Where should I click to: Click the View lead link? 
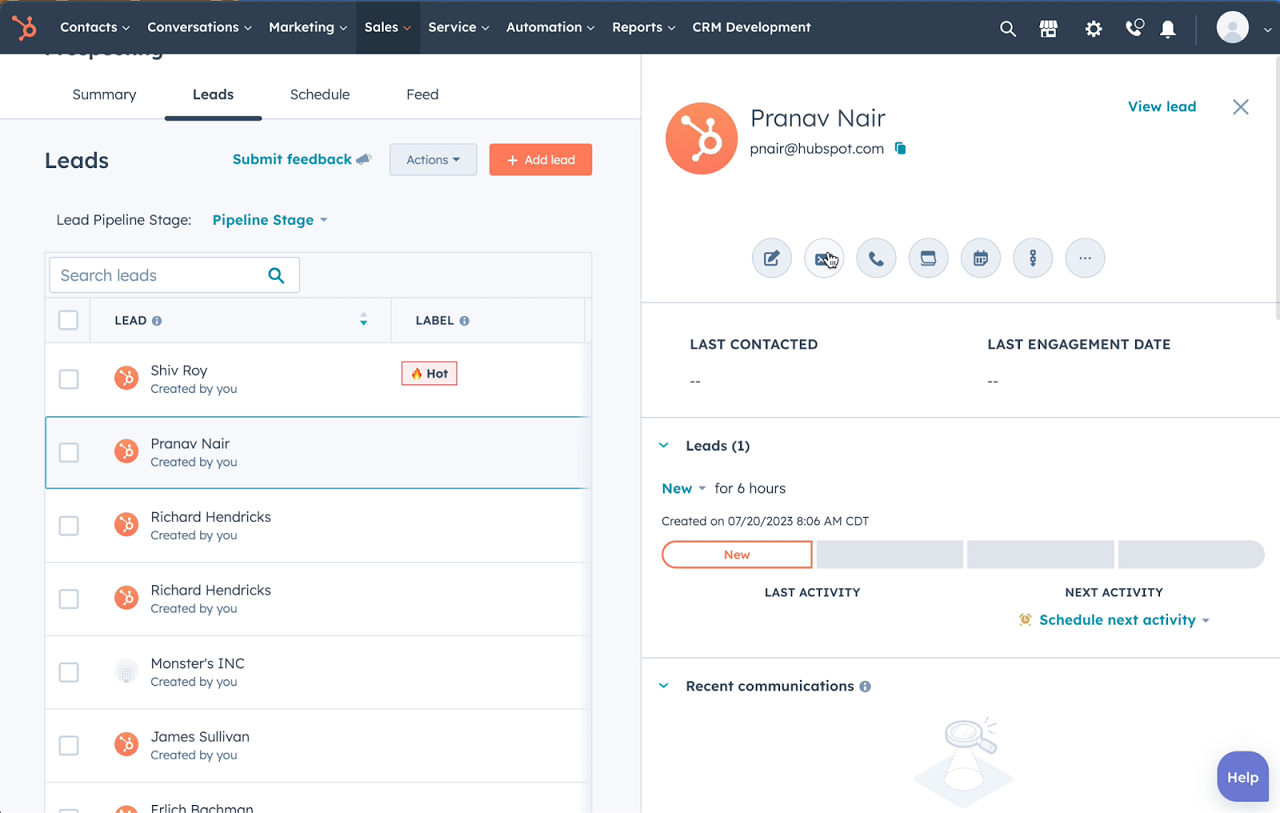[1162, 106]
